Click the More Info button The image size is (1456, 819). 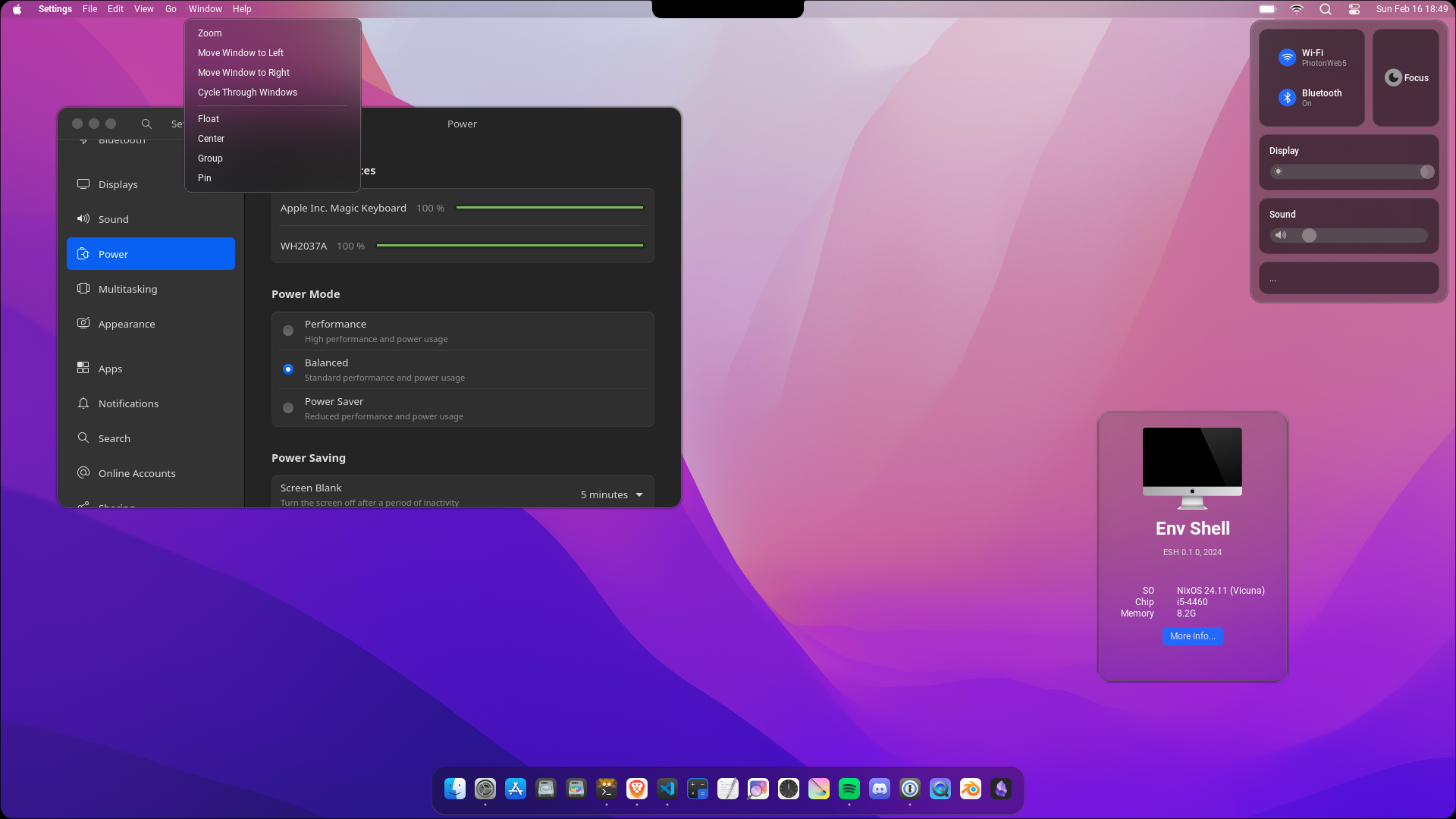tap(1192, 636)
